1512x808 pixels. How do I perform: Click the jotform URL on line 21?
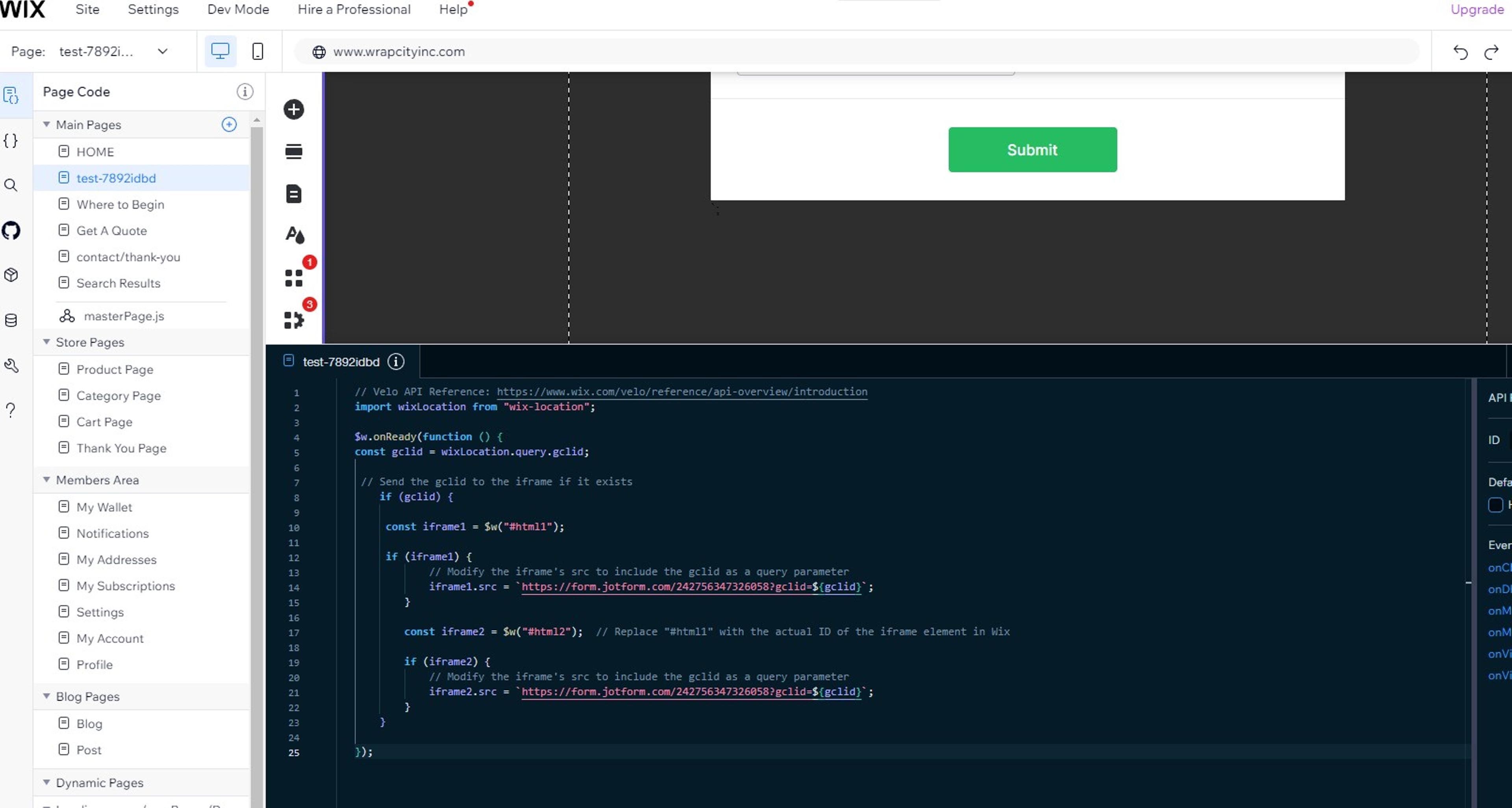click(691, 692)
